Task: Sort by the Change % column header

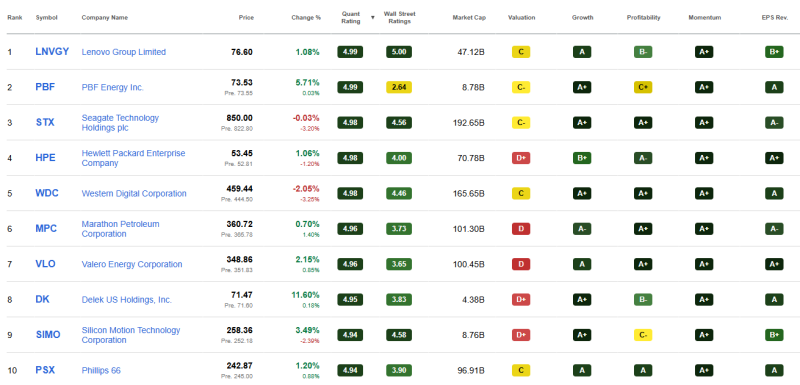Action: (306, 17)
